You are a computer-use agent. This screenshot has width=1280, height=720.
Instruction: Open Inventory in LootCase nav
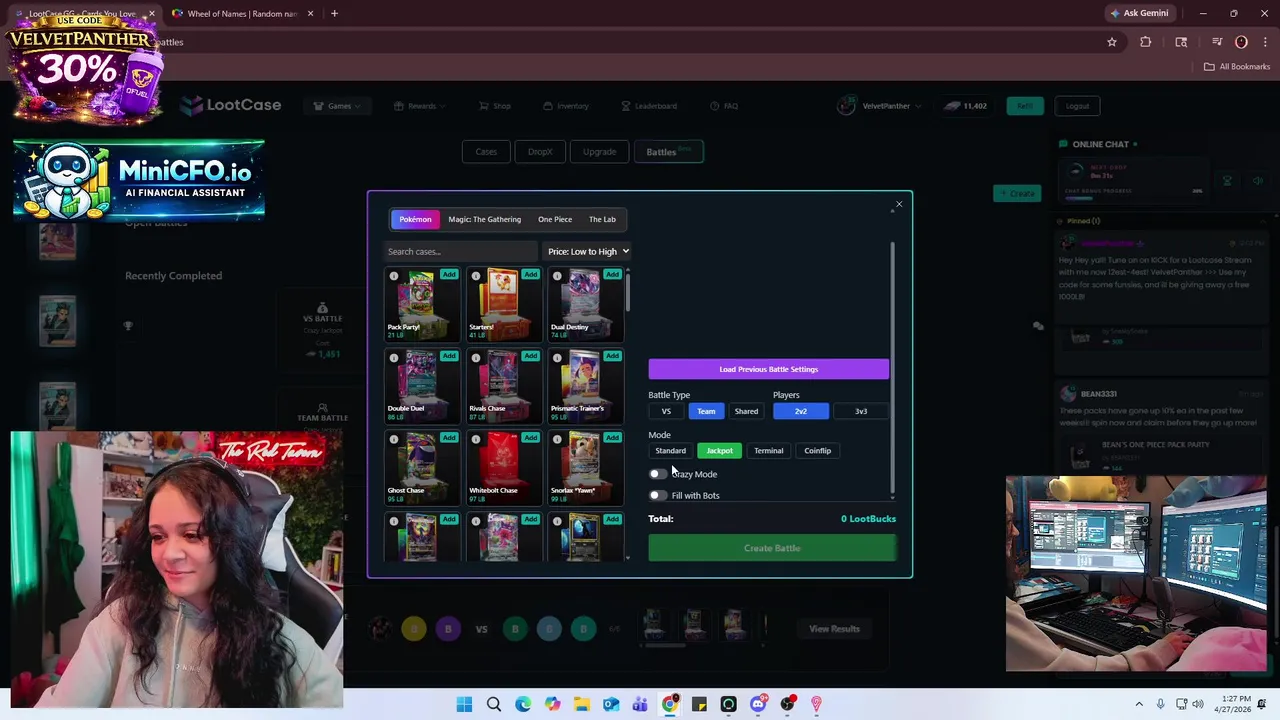[566, 106]
